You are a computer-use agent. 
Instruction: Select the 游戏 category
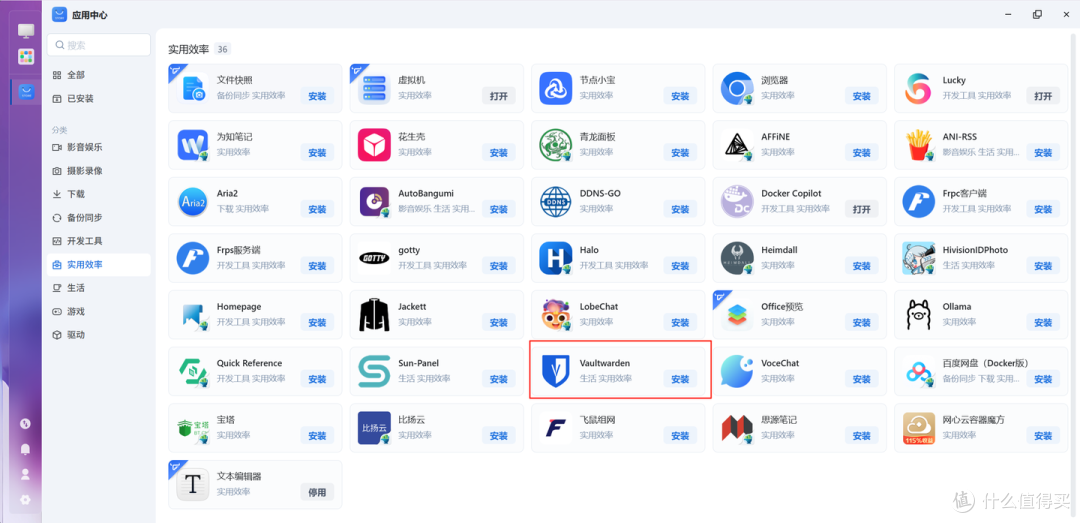tap(98, 311)
